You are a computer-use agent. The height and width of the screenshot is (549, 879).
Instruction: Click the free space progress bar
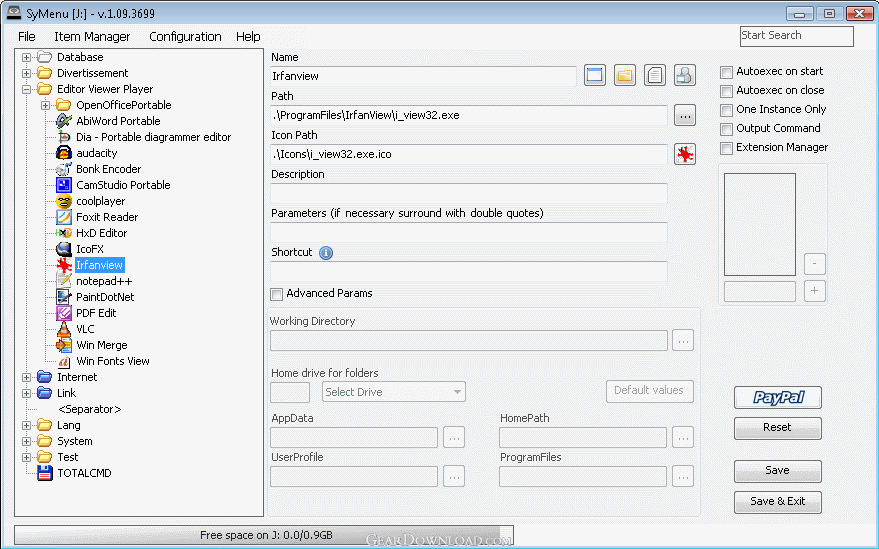pos(264,535)
